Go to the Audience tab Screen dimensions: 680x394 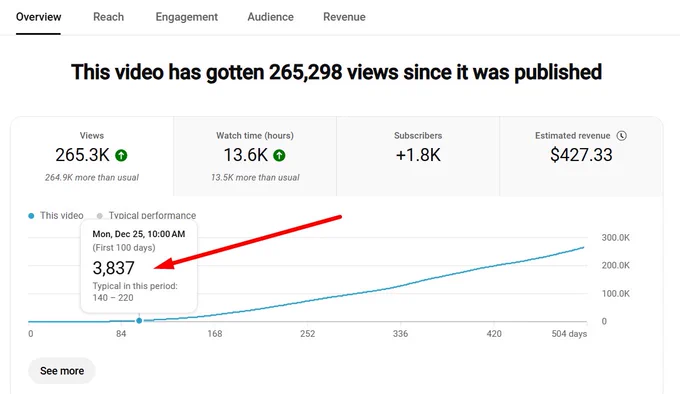(x=270, y=17)
